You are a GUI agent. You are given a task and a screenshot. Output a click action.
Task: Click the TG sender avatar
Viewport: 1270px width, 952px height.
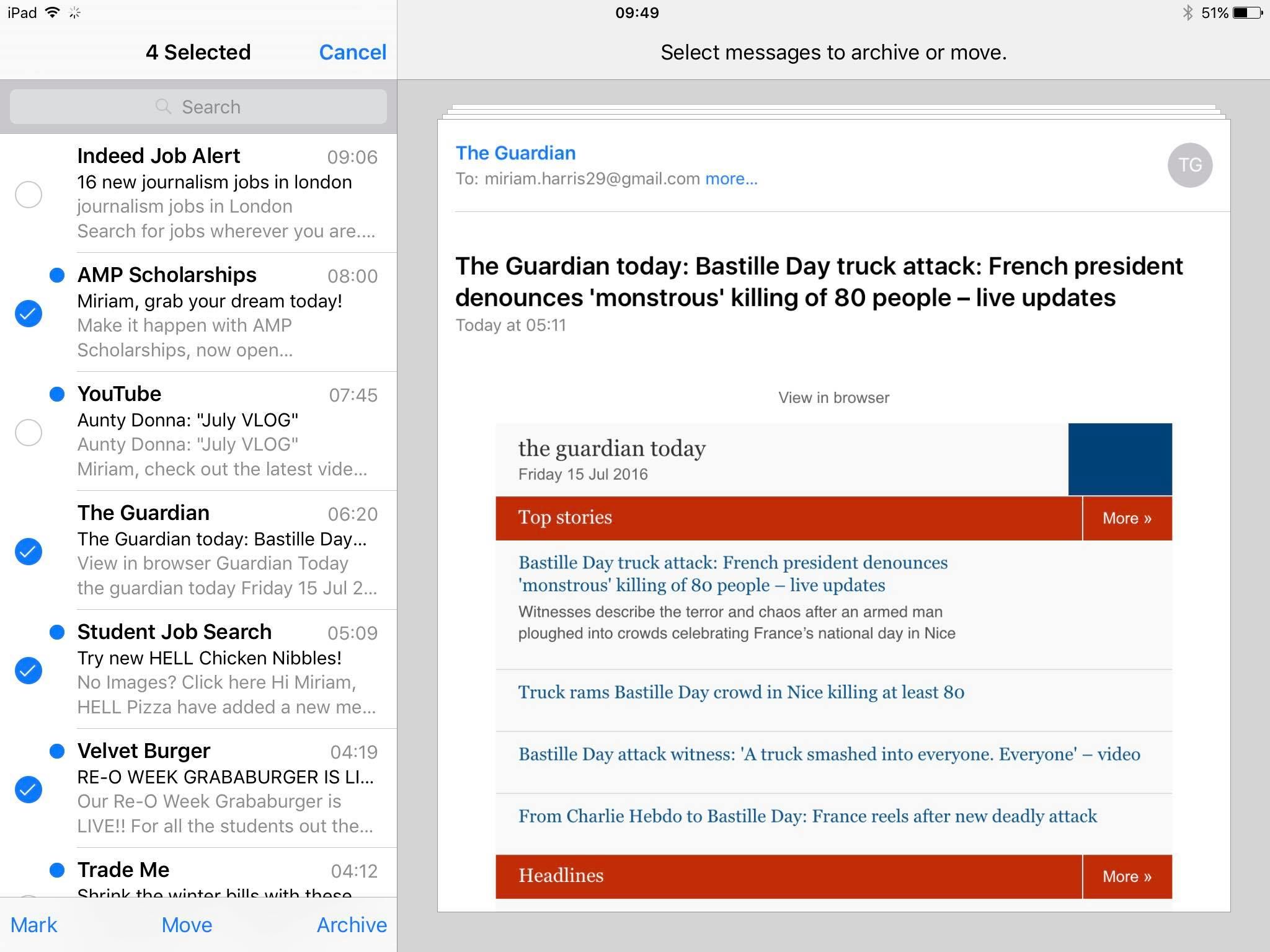click(1192, 165)
